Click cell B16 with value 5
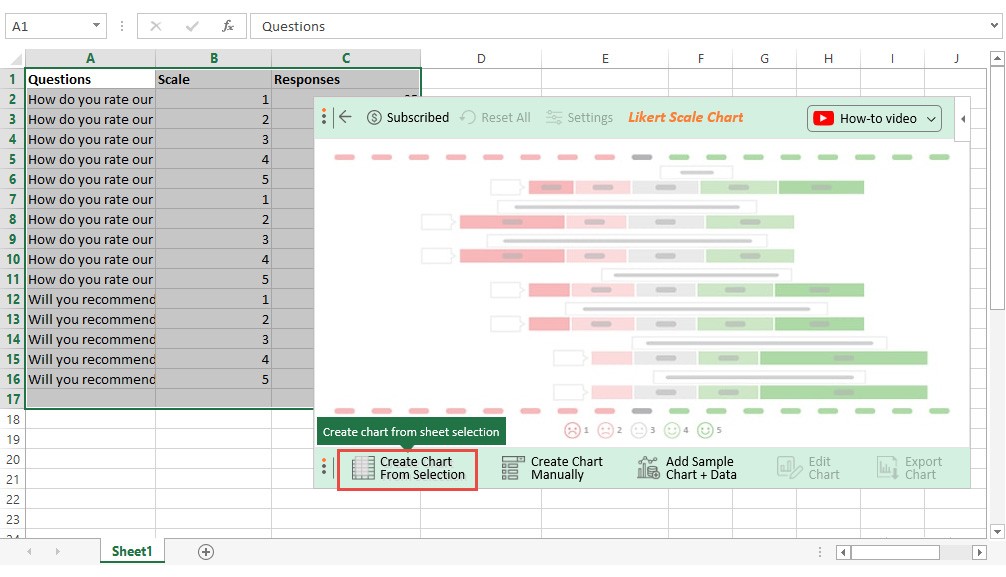Viewport: 1006px width, 577px height. 214,379
